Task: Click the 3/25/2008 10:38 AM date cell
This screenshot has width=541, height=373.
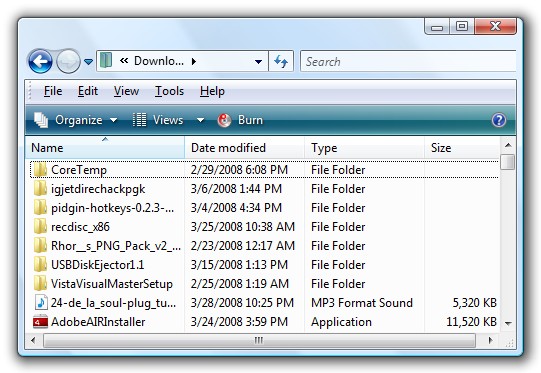Action: [243, 227]
